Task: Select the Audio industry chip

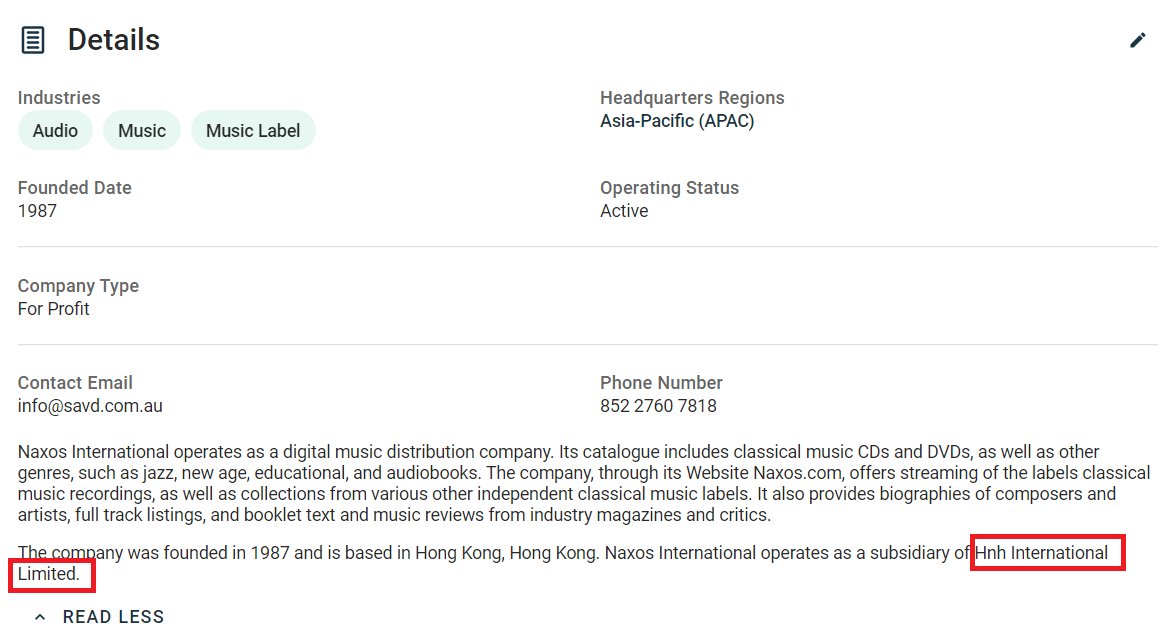Action: [55, 131]
